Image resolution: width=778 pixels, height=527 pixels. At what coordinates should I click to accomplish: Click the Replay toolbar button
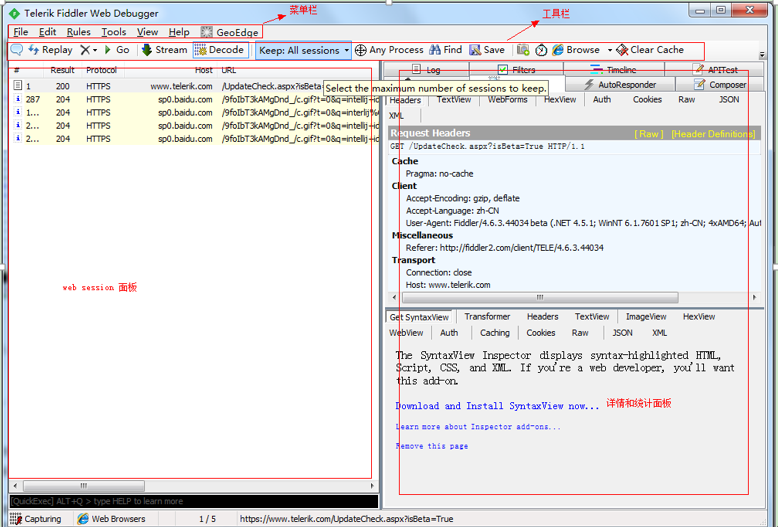[50, 50]
